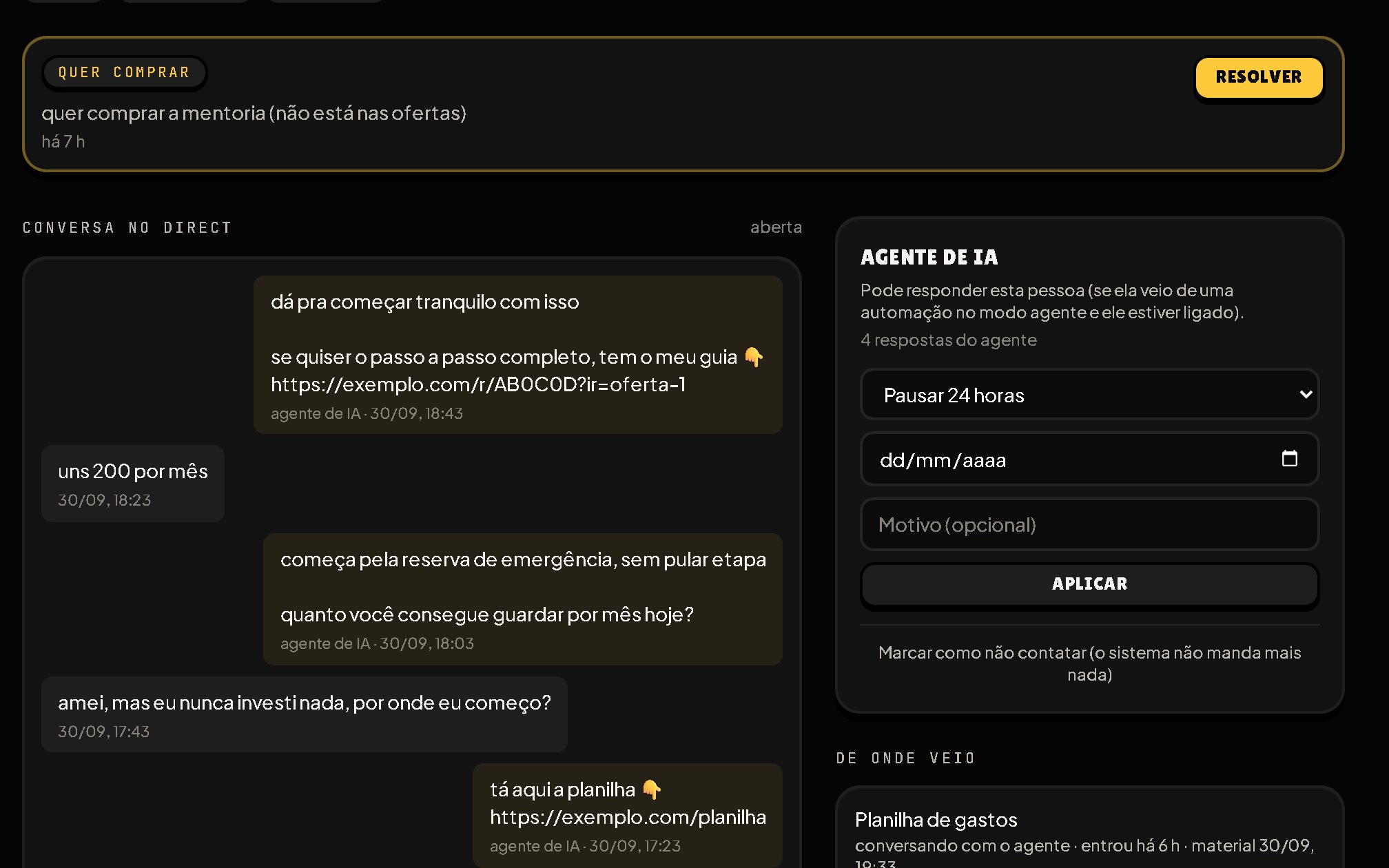1389x868 pixels.
Task: Open the calendar picker icon
Action: point(1289,459)
